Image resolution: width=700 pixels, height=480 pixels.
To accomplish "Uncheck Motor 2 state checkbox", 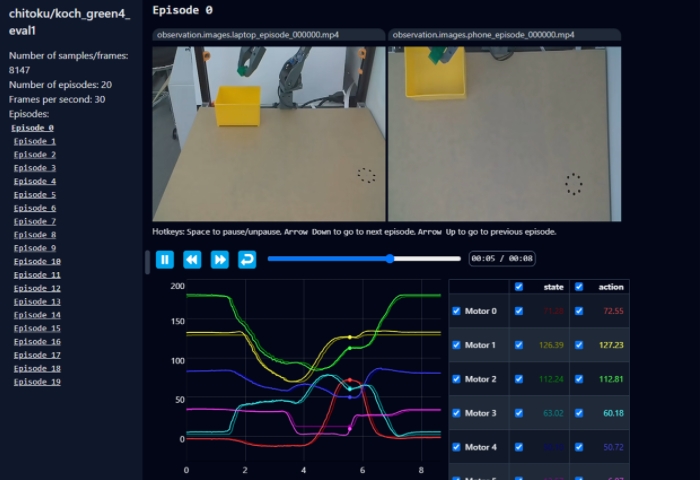I will pos(518,379).
